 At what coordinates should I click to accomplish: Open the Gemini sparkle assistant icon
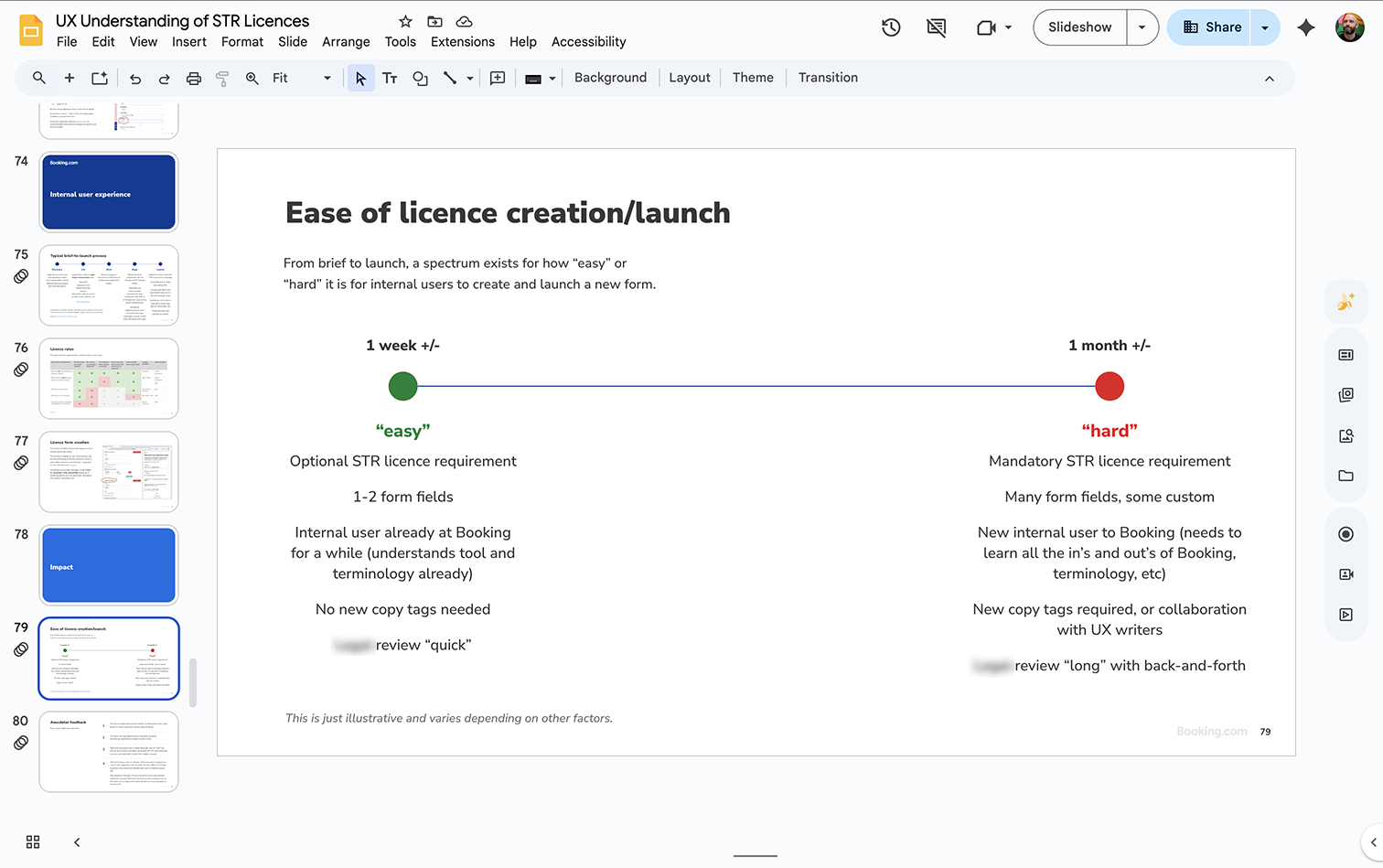1305,27
